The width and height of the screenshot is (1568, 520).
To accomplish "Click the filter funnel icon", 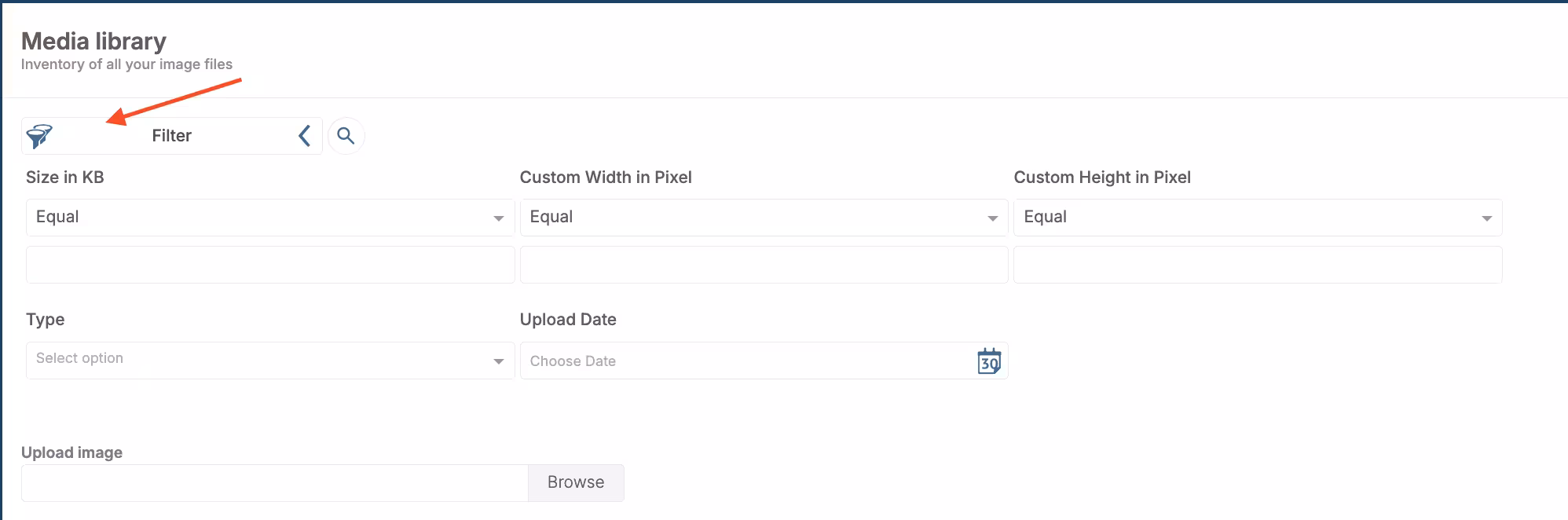I will 40,135.
